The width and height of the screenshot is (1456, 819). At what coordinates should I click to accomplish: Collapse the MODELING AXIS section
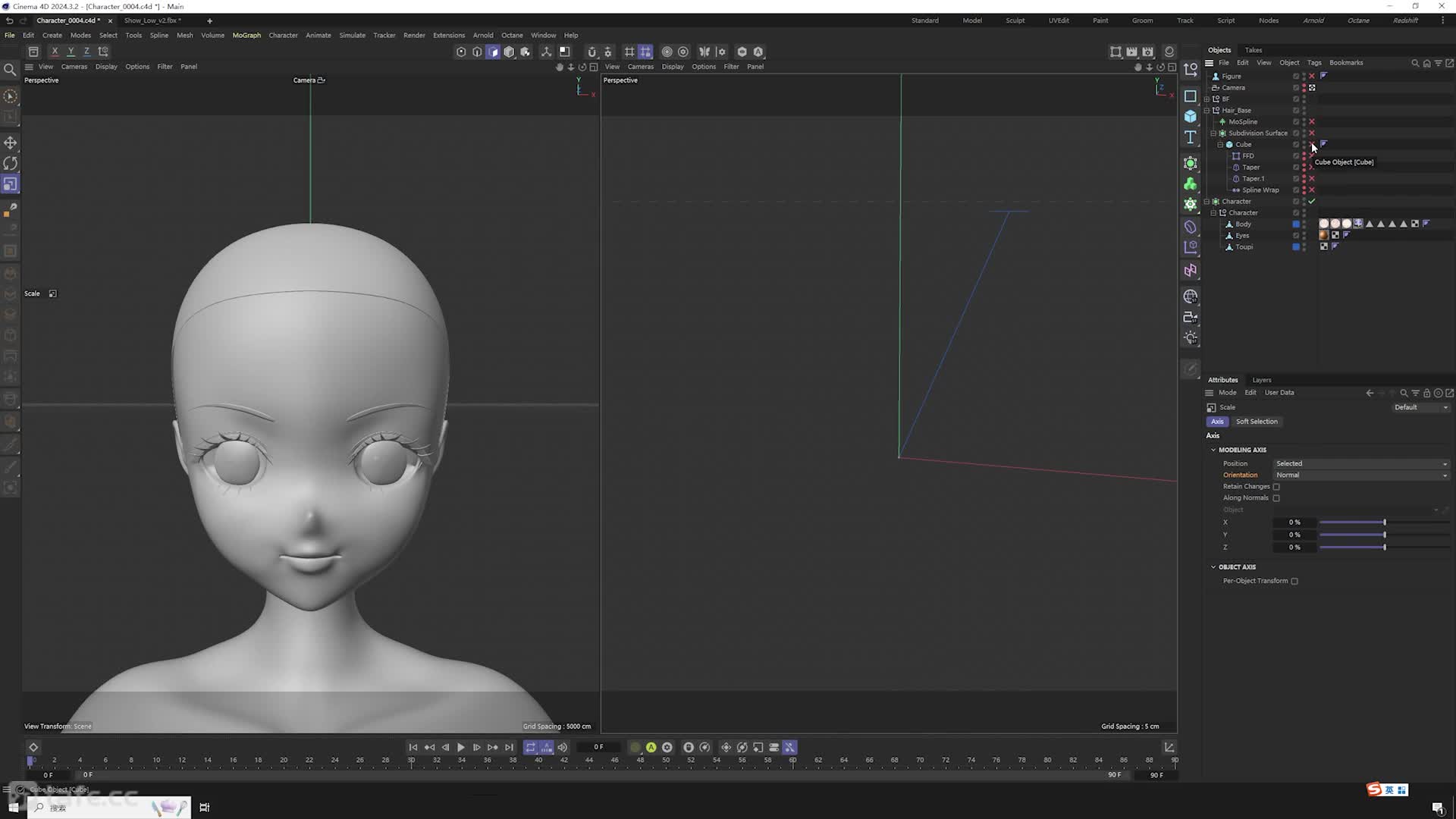[x=1213, y=450]
